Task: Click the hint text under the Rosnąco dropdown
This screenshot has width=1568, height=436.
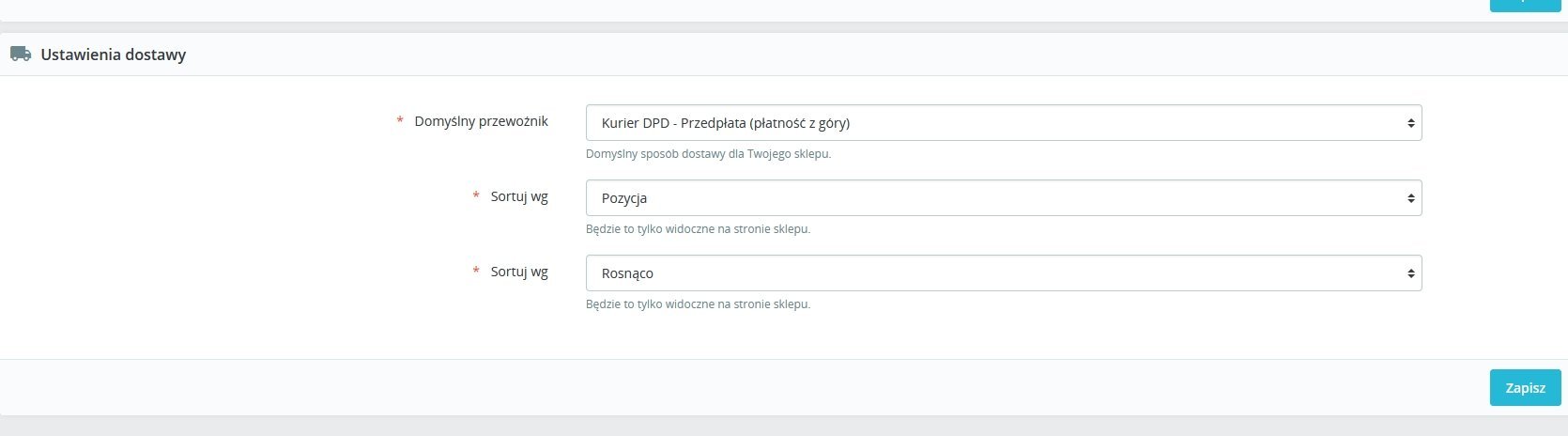Action: tap(698, 304)
